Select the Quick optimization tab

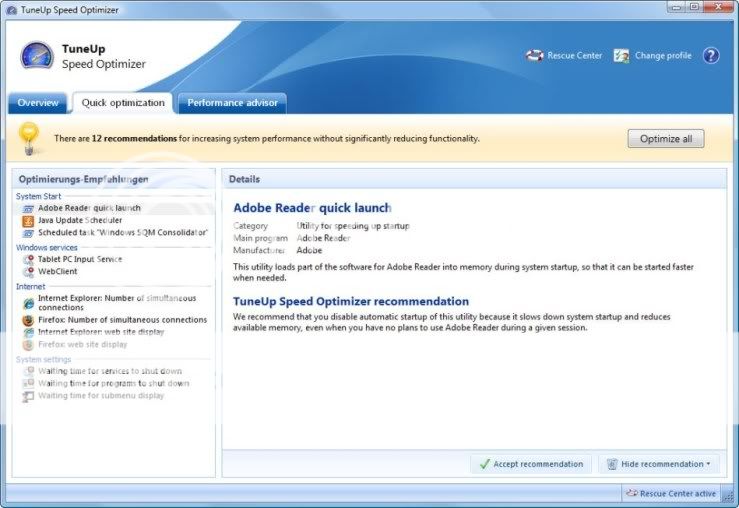pos(123,103)
